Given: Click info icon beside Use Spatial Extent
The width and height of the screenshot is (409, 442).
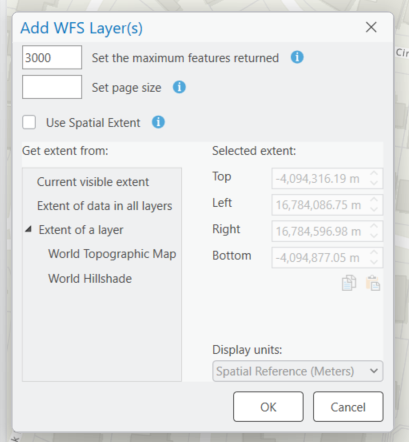Looking at the screenshot, I should pyautogui.click(x=158, y=122).
